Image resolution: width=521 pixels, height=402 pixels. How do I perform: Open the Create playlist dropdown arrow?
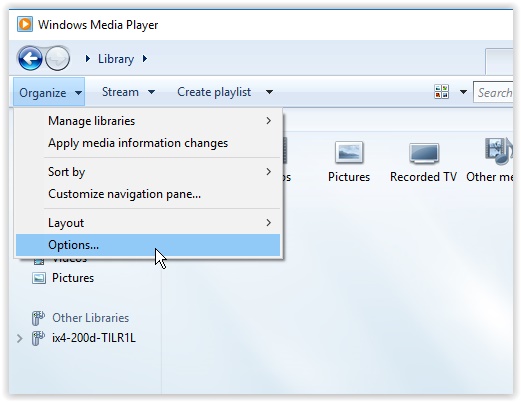(269, 92)
